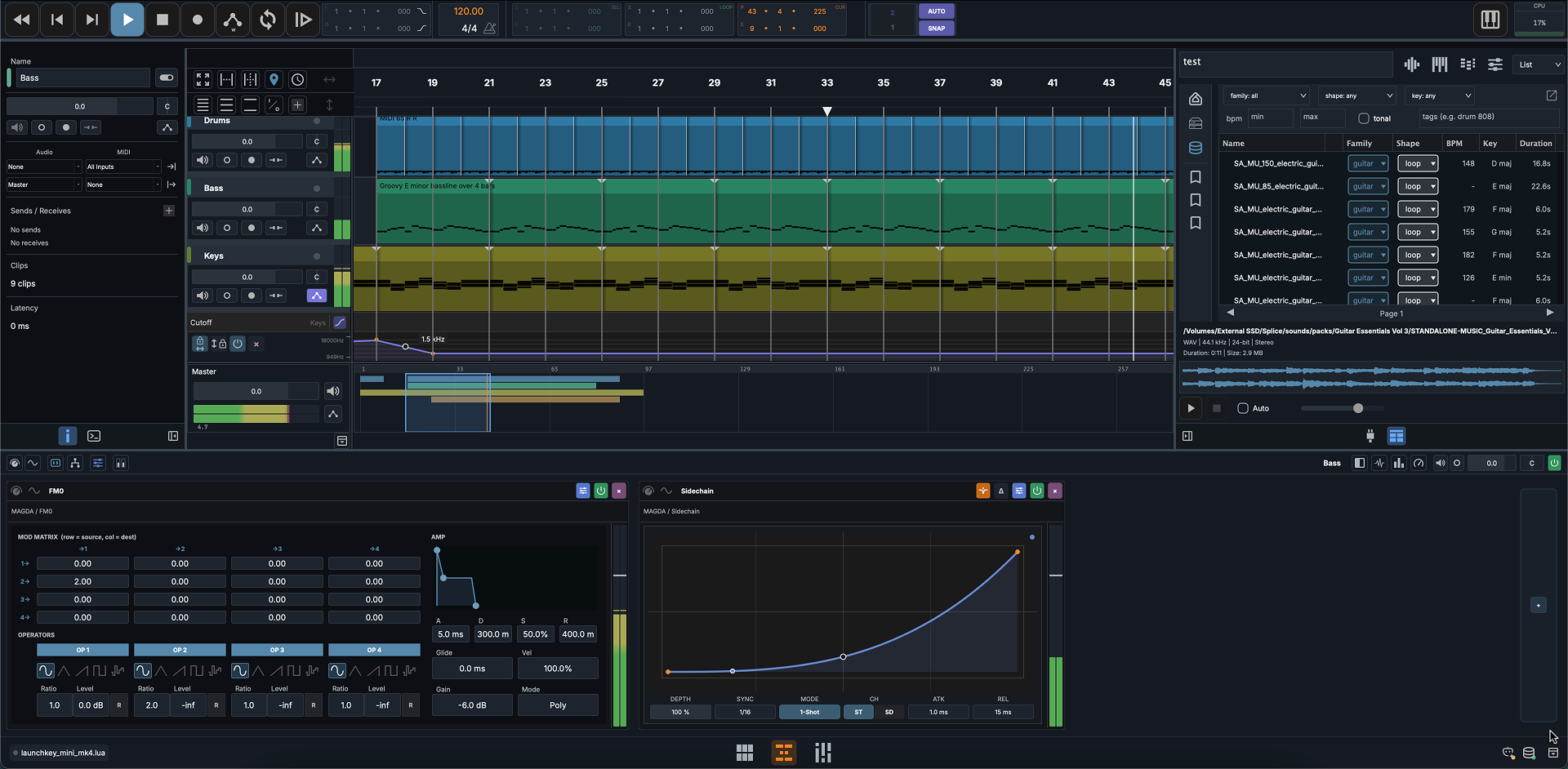
Task: Click the tags search input field
Action: [x=1489, y=118]
